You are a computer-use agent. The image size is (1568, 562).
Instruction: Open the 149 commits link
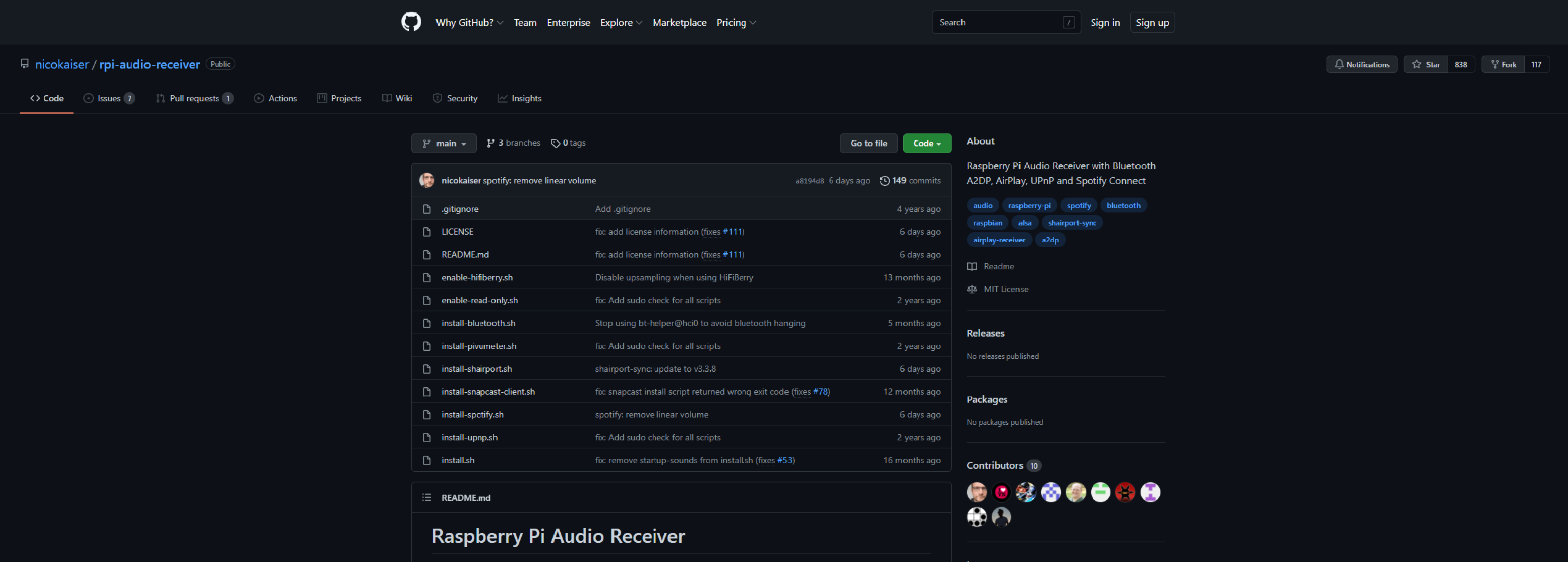coord(910,180)
